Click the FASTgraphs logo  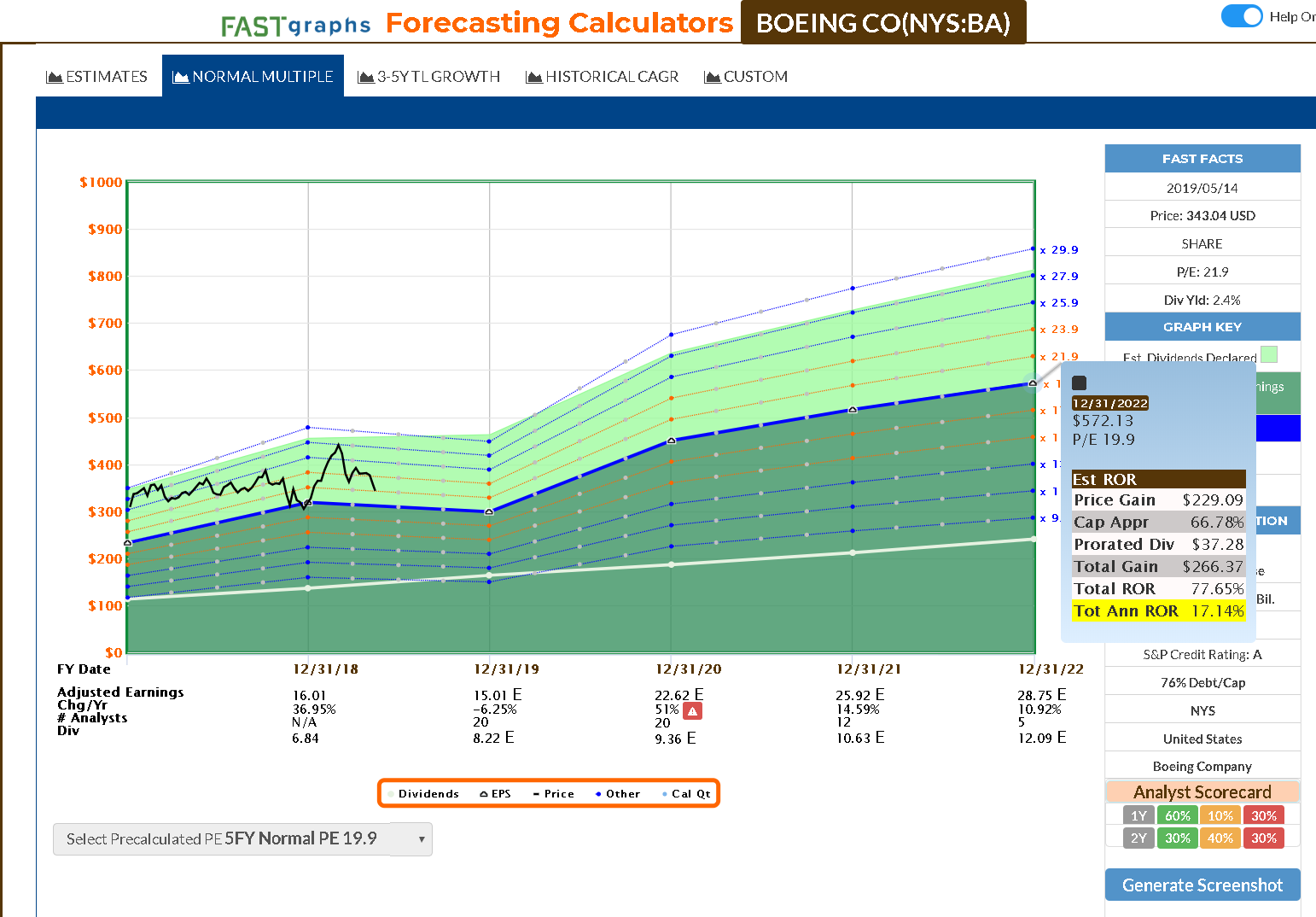295,26
